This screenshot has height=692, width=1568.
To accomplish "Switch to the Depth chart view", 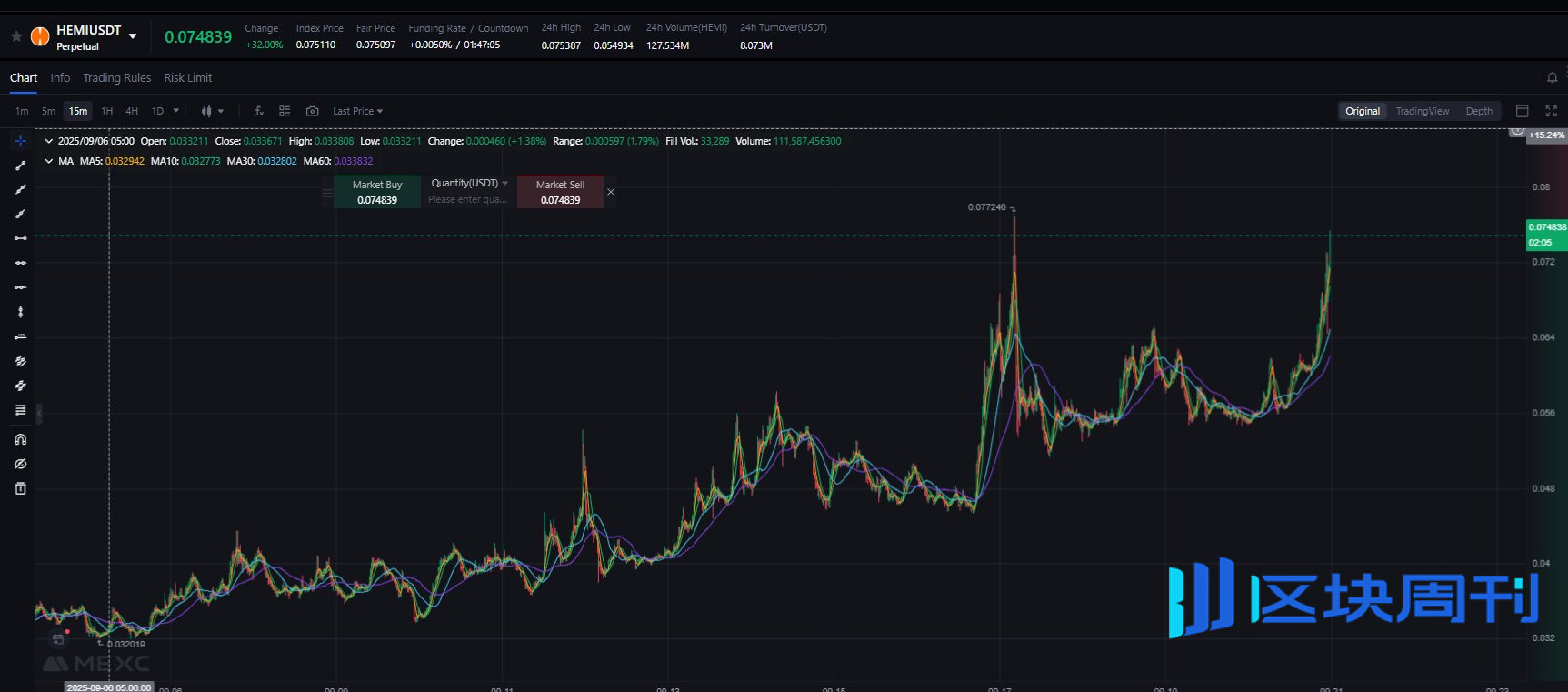I will point(1479,111).
